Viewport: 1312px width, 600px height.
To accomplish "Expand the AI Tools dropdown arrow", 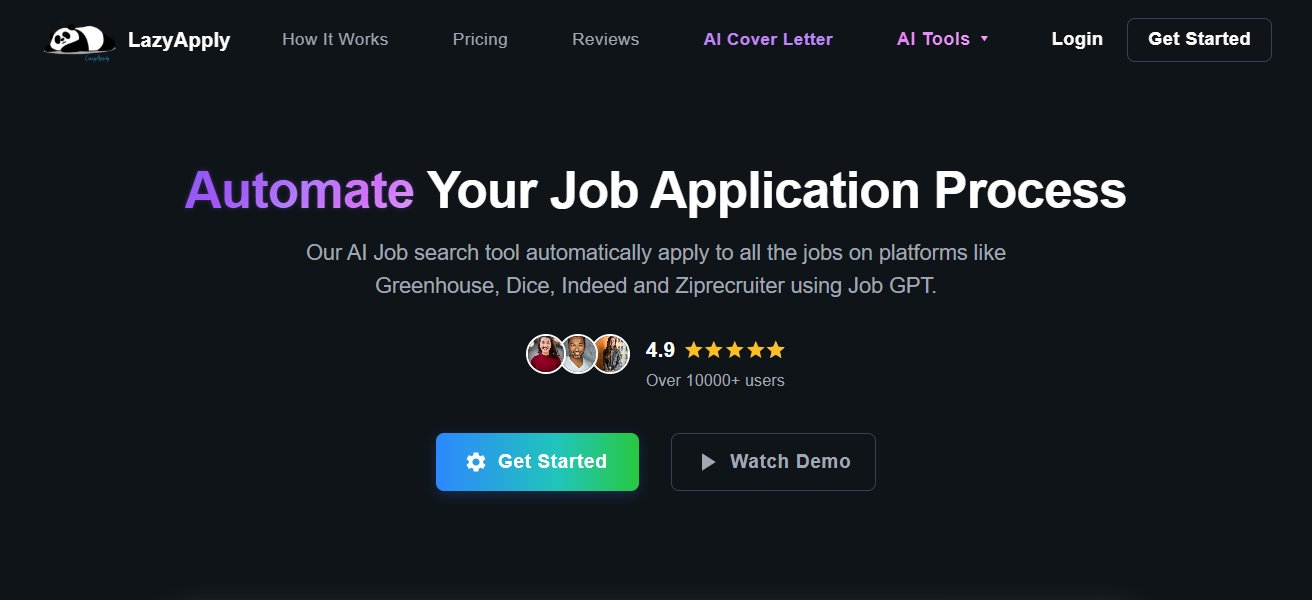I will coord(984,39).
